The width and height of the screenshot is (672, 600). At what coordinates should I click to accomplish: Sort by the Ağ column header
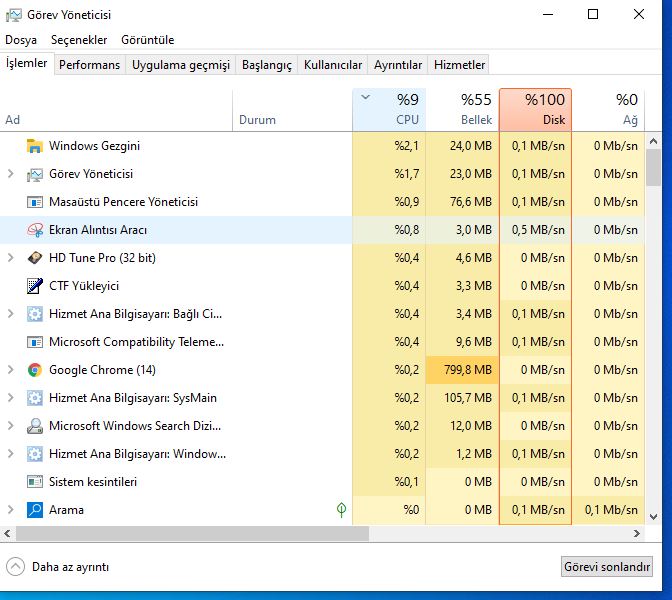609,110
